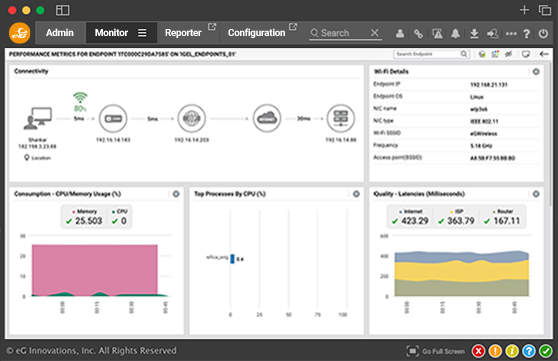Click the chain link icon

click(x=418, y=34)
